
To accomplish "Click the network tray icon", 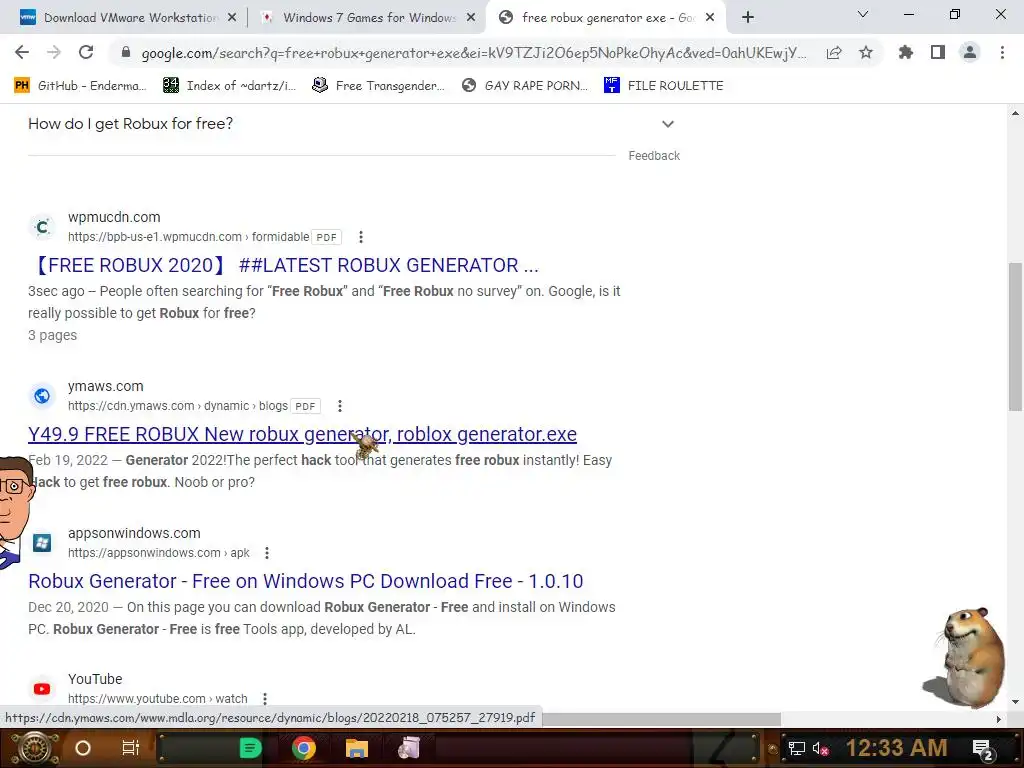I will [x=797, y=748].
